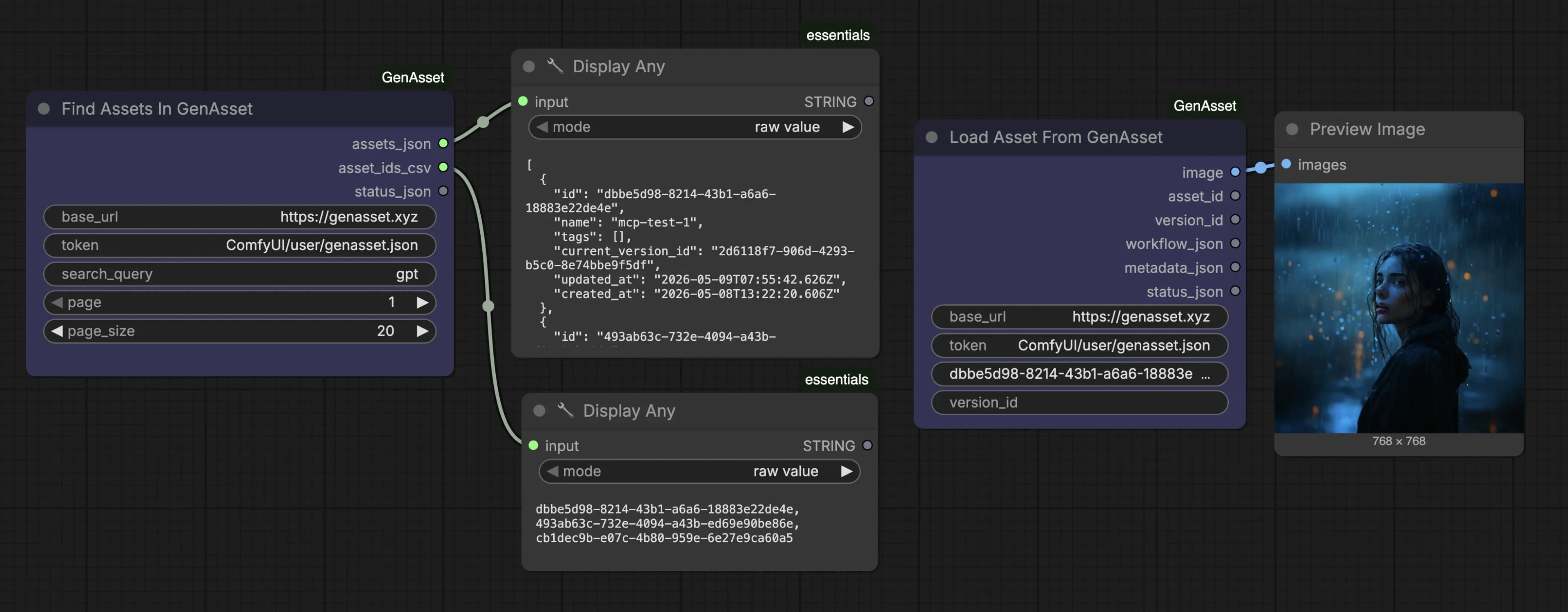The width and height of the screenshot is (1568, 612).
Task: Click the link midpoint on assets_json wire
Action: pos(483,123)
